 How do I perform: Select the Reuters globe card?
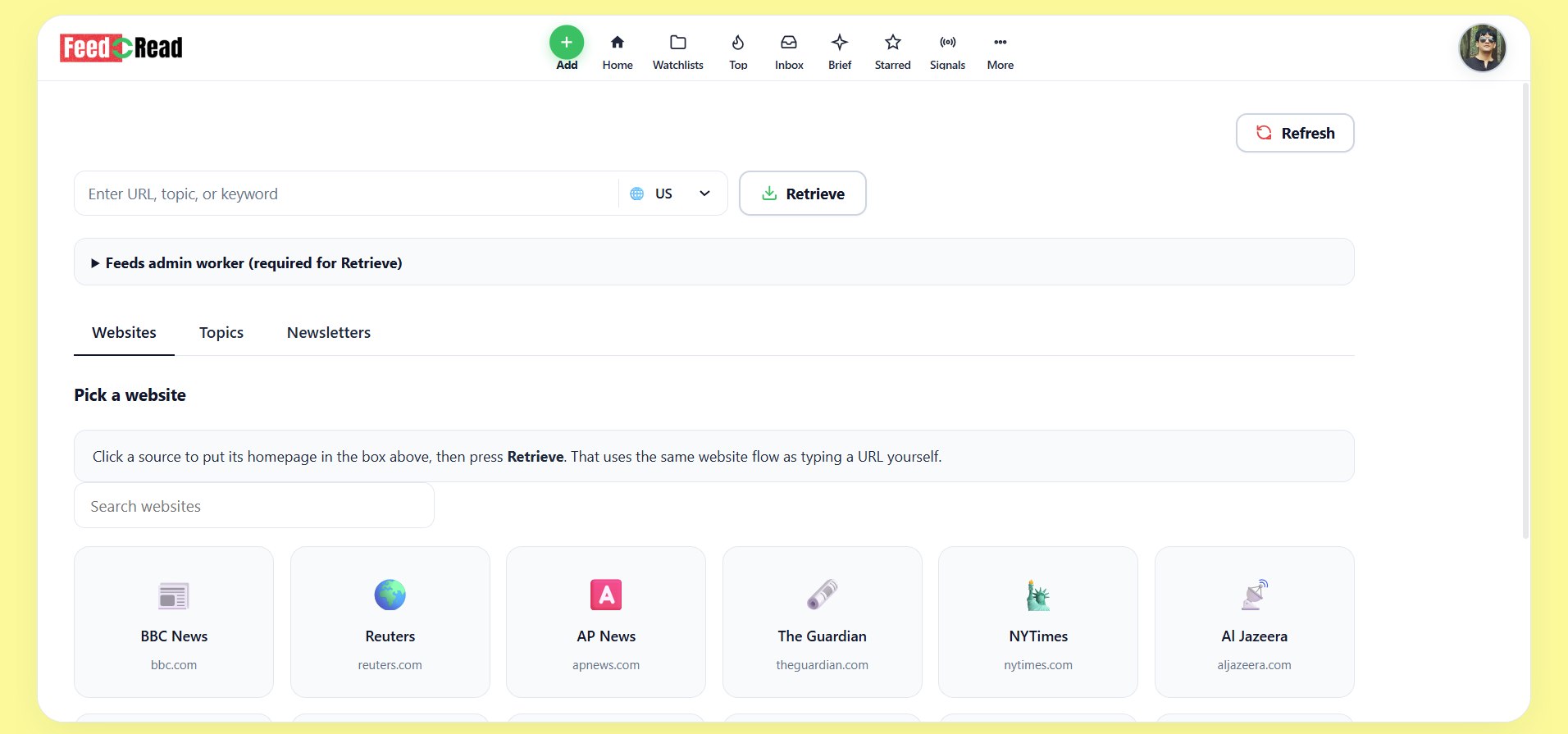390,622
